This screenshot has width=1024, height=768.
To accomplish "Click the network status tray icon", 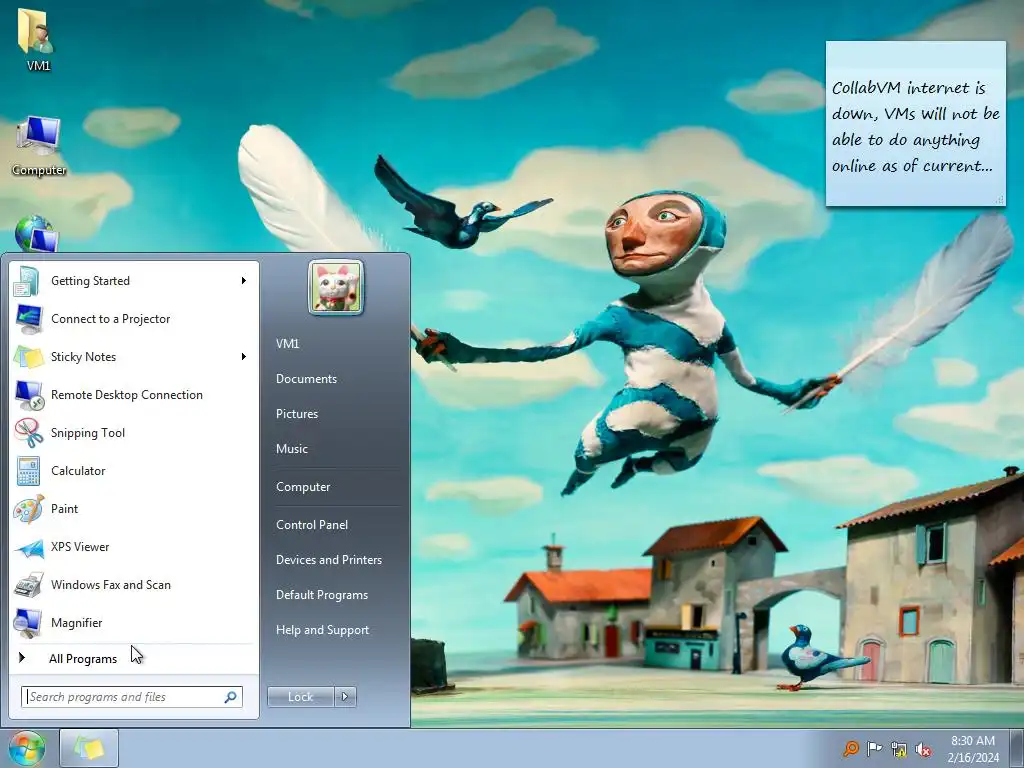I will tap(899, 749).
